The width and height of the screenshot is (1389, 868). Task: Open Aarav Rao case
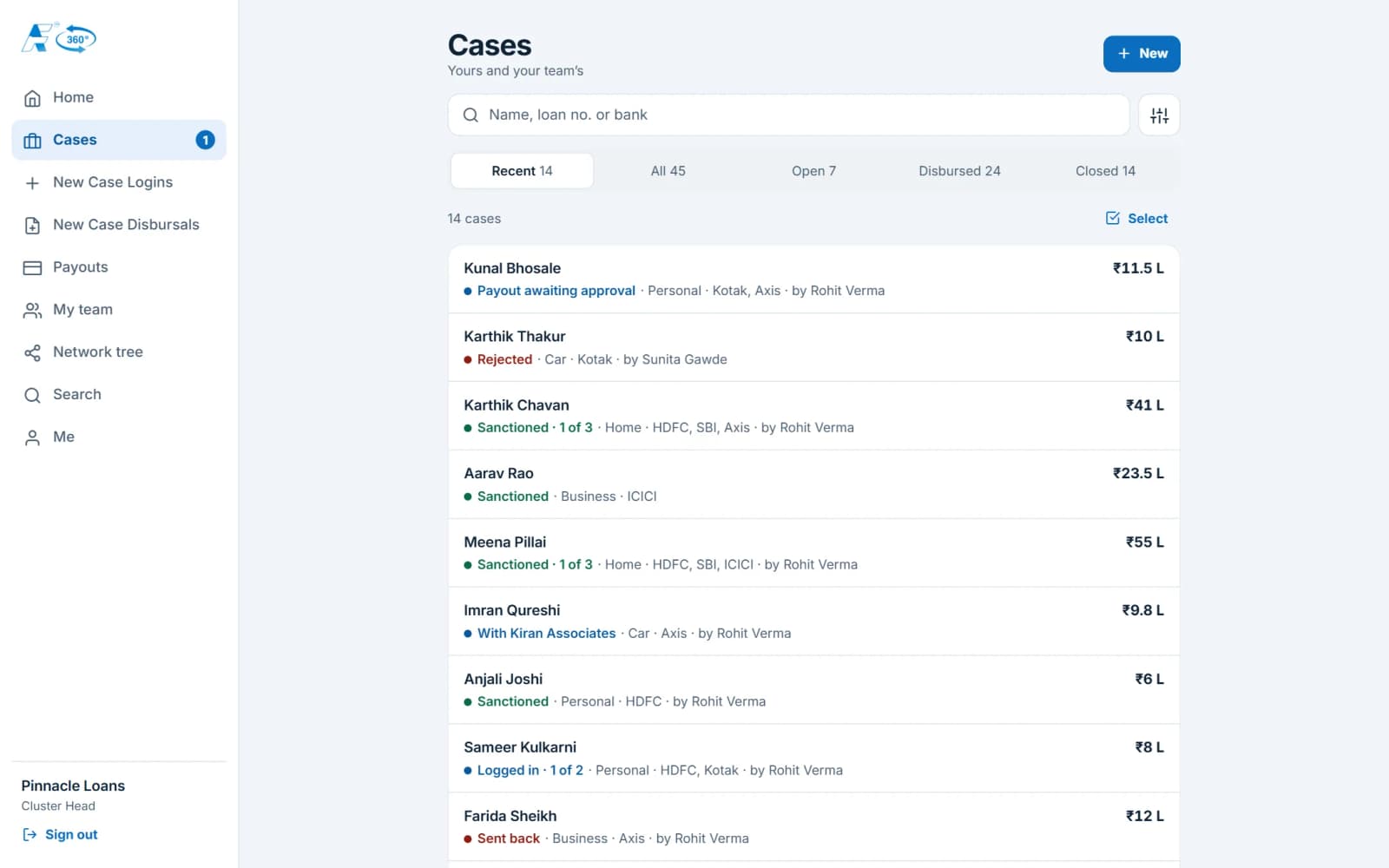[813, 484]
